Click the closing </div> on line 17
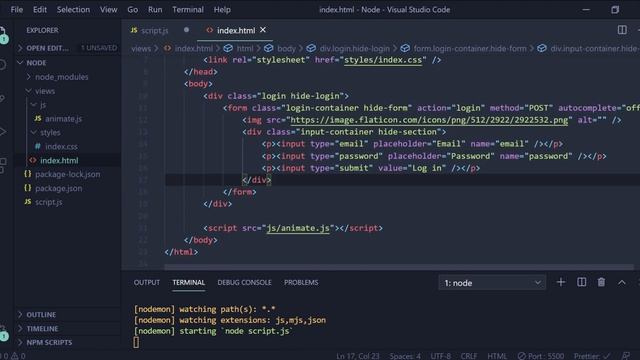Viewport: 640px width, 360px height. (x=256, y=180)
